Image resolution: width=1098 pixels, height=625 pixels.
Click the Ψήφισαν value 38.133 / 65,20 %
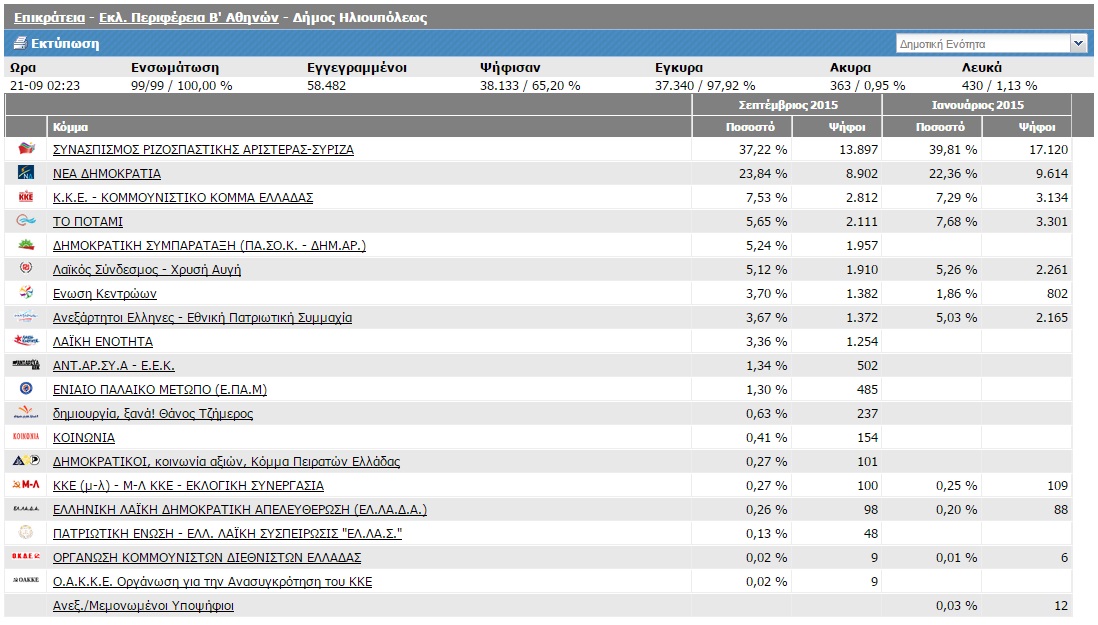pos(530,85)
